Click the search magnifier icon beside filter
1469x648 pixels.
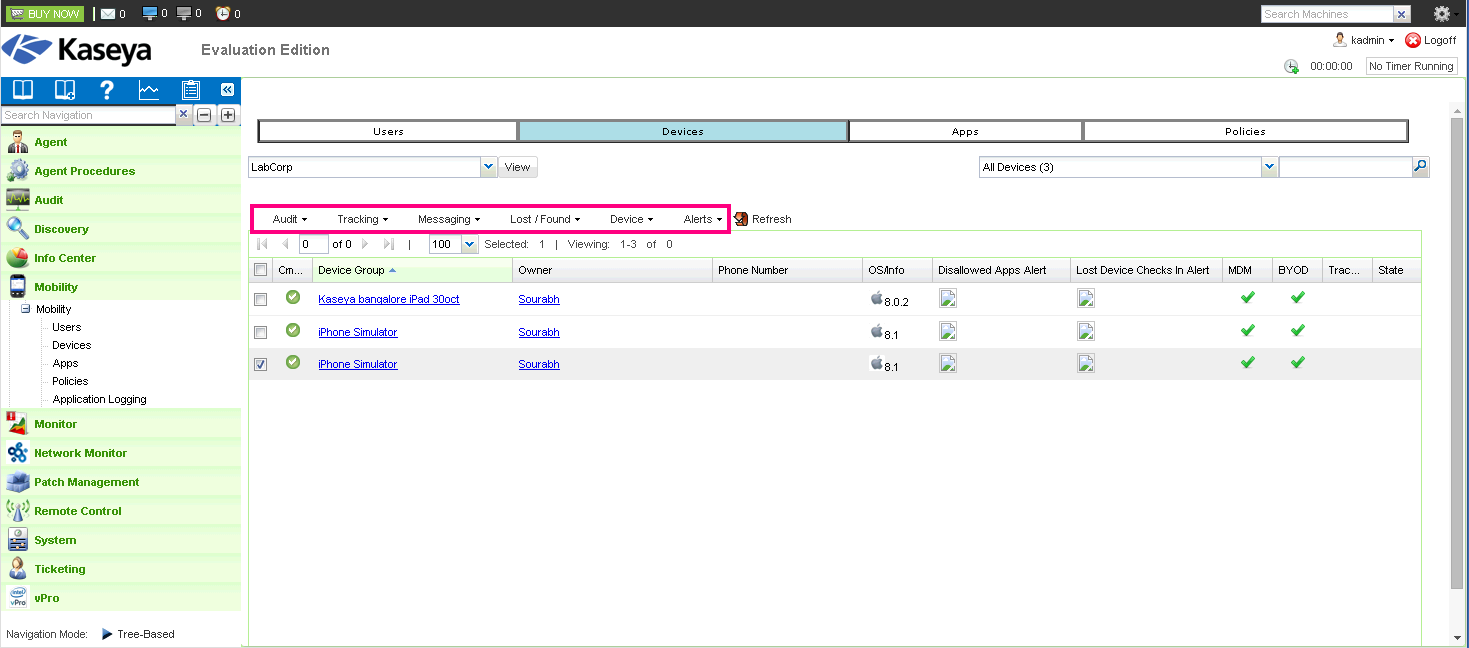click(1420, 167)
